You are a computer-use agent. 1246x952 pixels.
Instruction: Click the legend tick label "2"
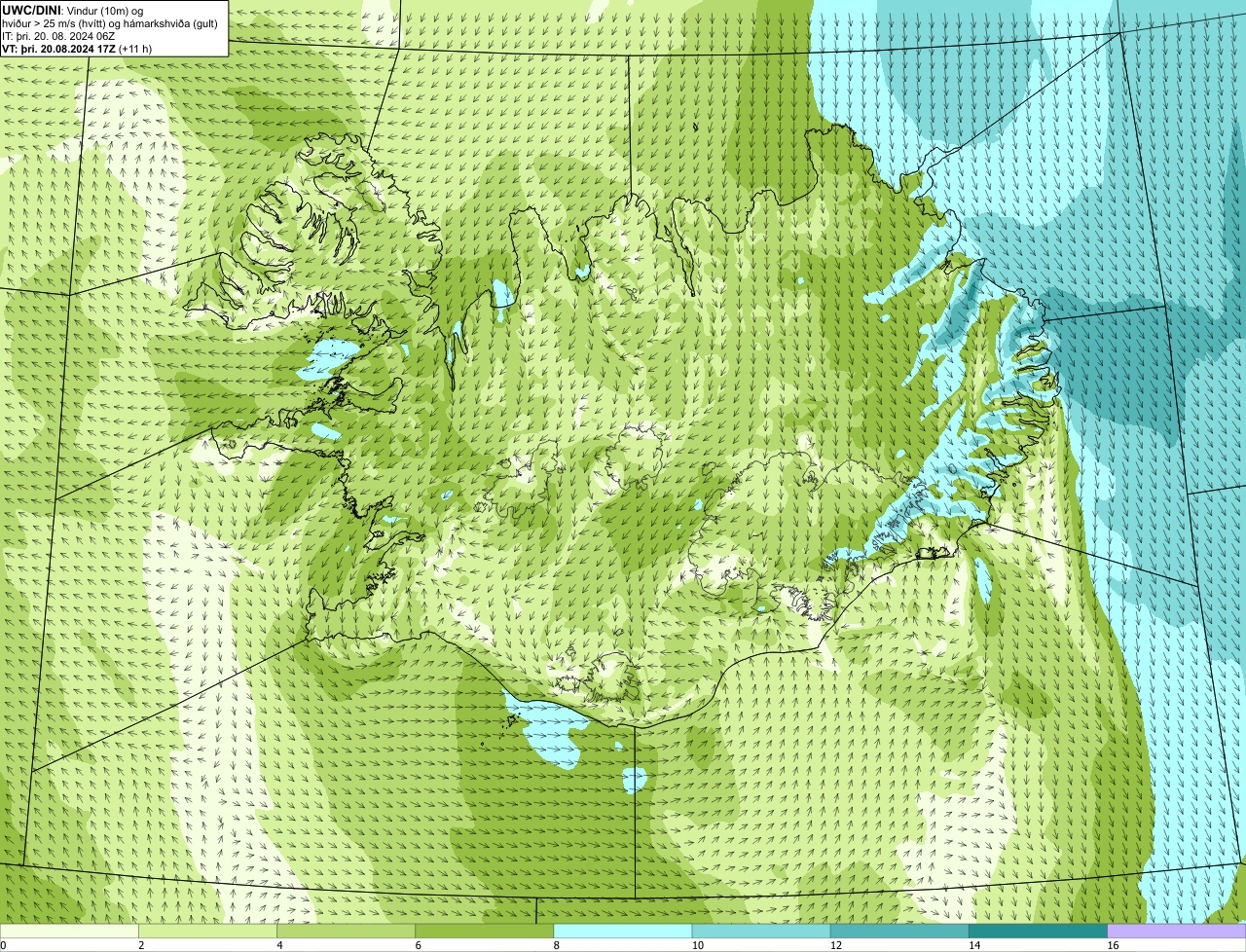[141, 945]
